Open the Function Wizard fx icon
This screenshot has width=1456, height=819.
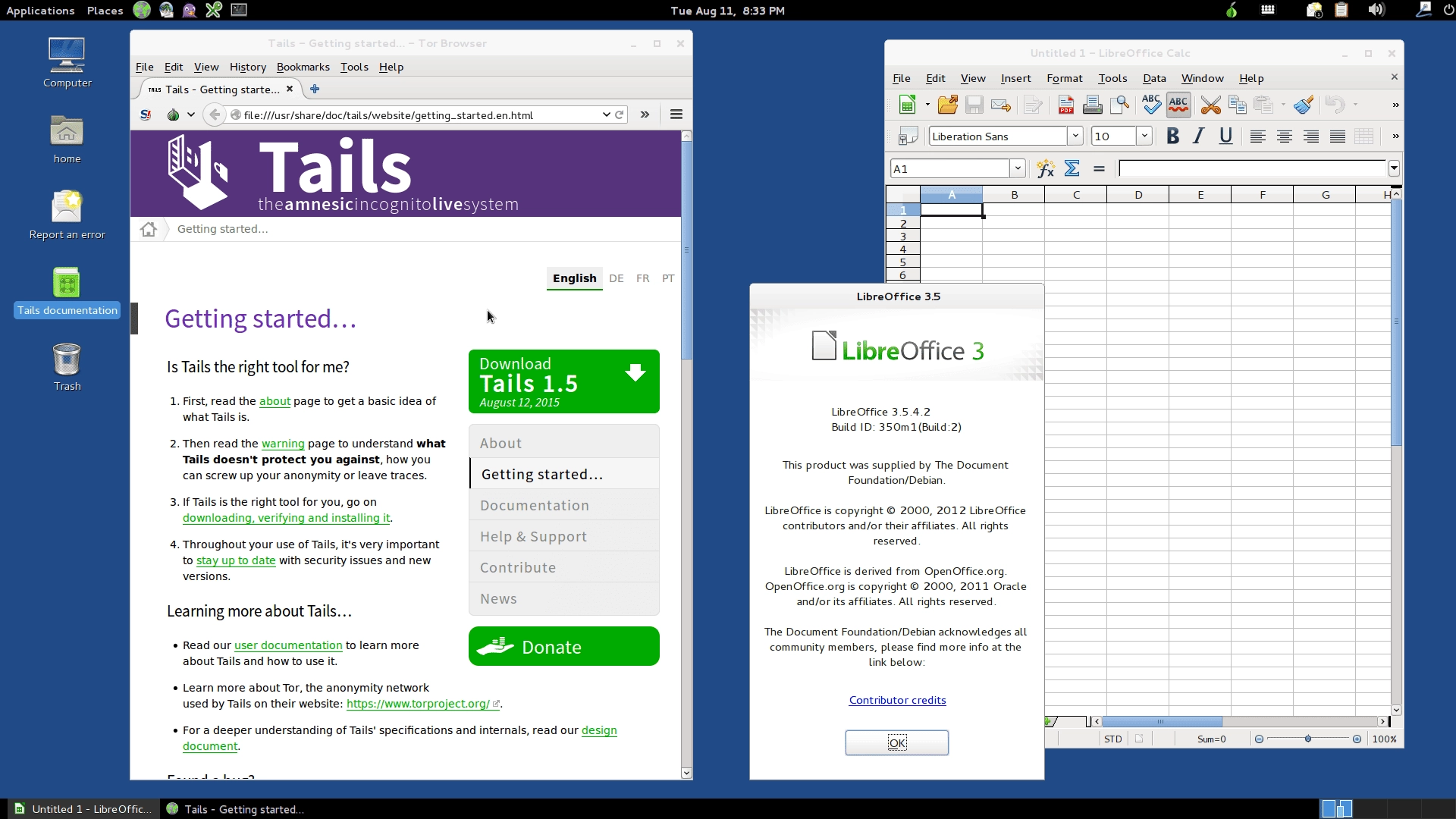[x=1046, y=168]
